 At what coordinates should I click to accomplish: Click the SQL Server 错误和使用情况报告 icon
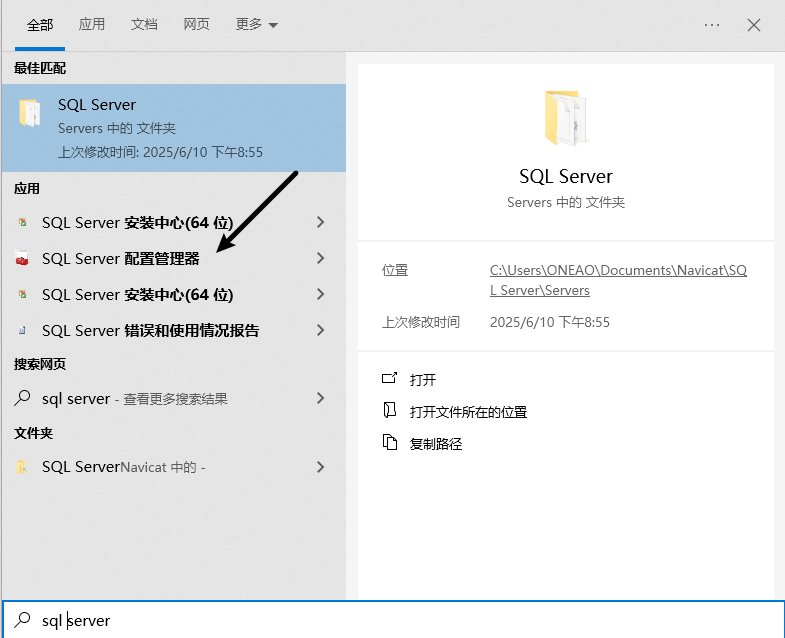[x=22, y=331]
